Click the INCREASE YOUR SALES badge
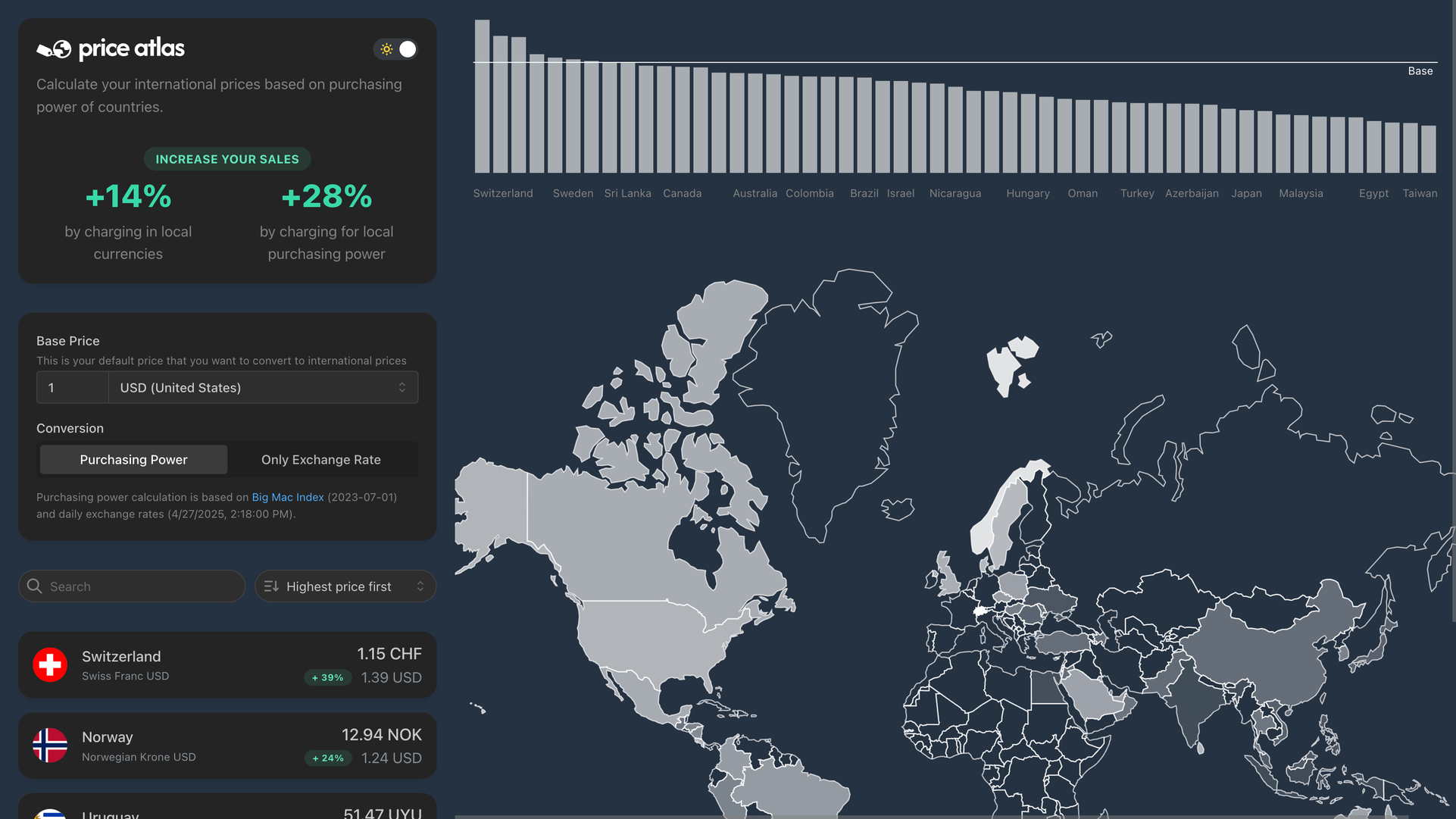Viewport: 1456px width, 819px height. pyautogui.click(x=227, y=159)
